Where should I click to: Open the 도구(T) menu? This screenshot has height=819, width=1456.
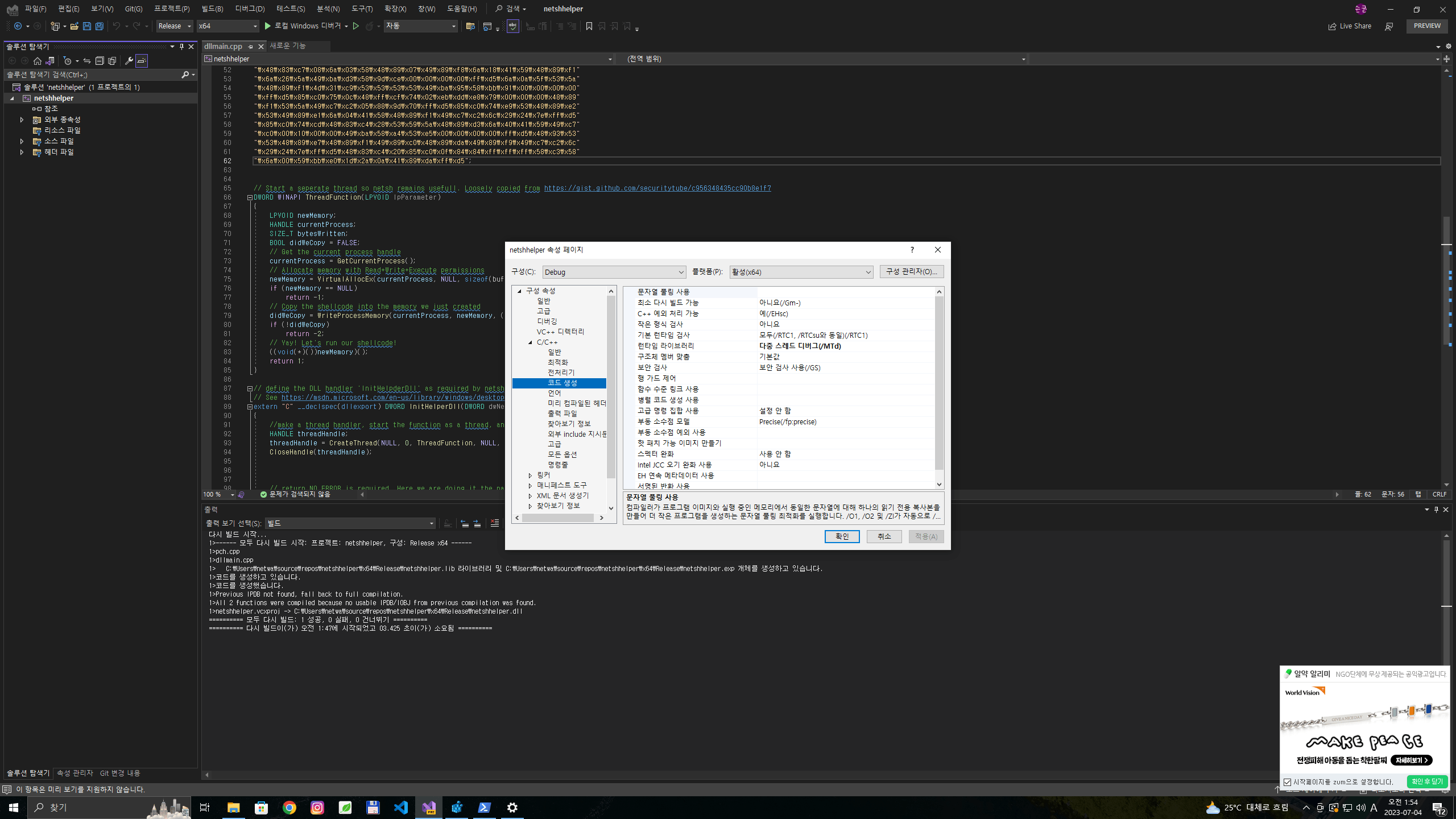point(362,9)
